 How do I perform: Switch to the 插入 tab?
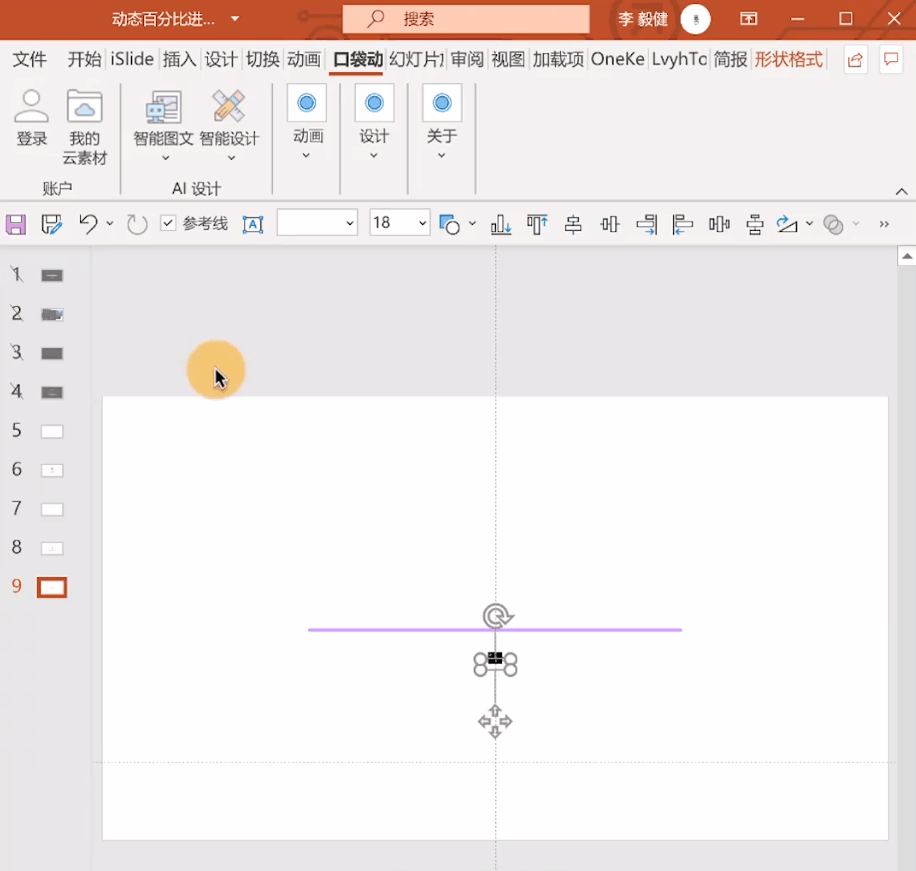(179, 59)
